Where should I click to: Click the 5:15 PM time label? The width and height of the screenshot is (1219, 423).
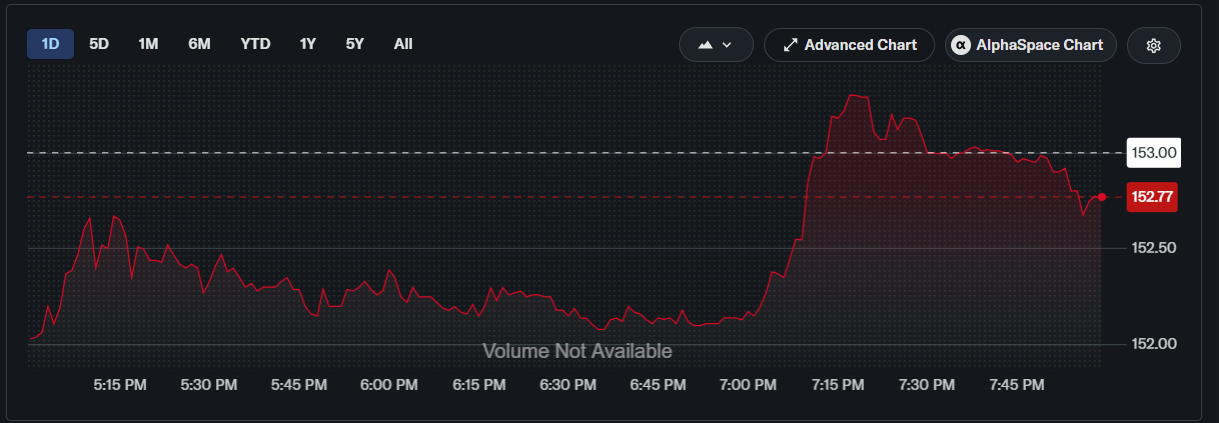point(120,384)
